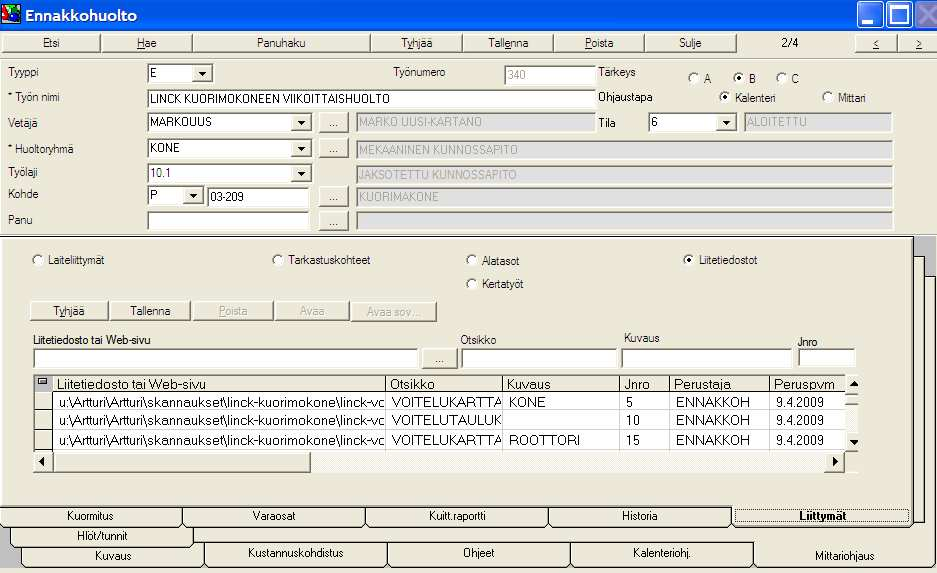Screen dimensions: 937x573
Task: Click the Liitetiedosto tai Web-sivu input field
Action: pos(226,358)
